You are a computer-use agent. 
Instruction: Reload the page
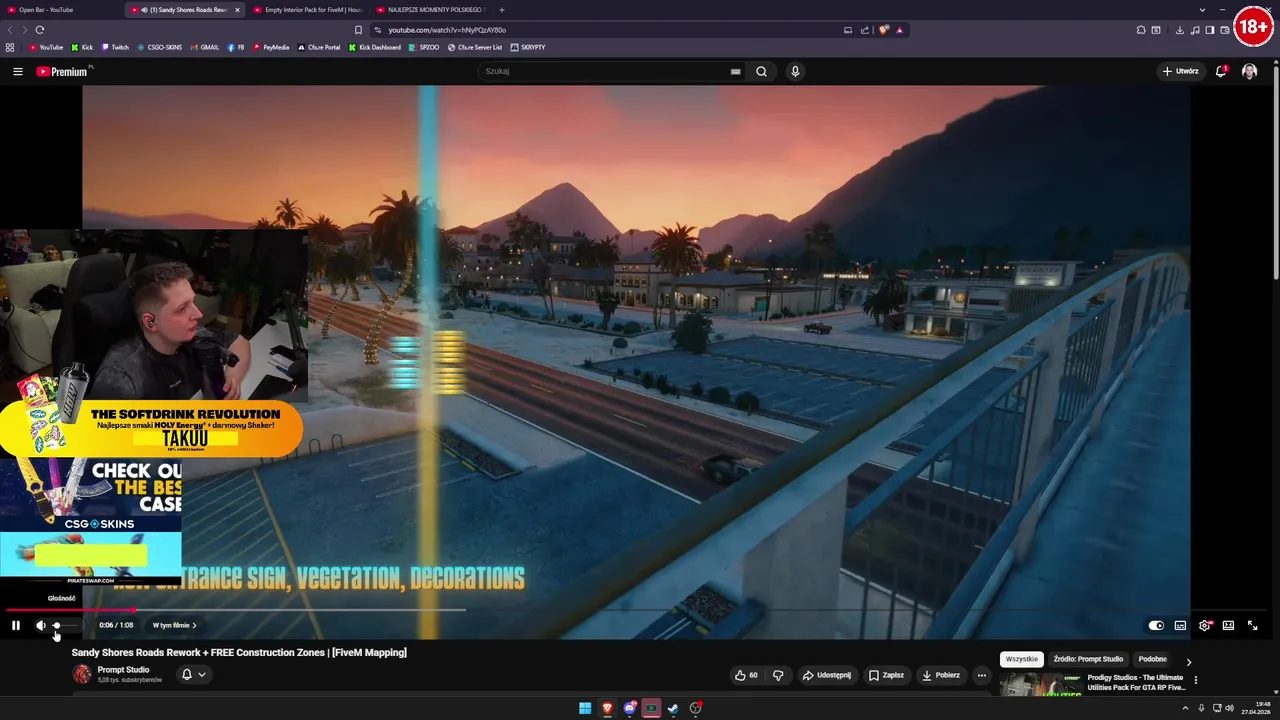coord(40,30)
